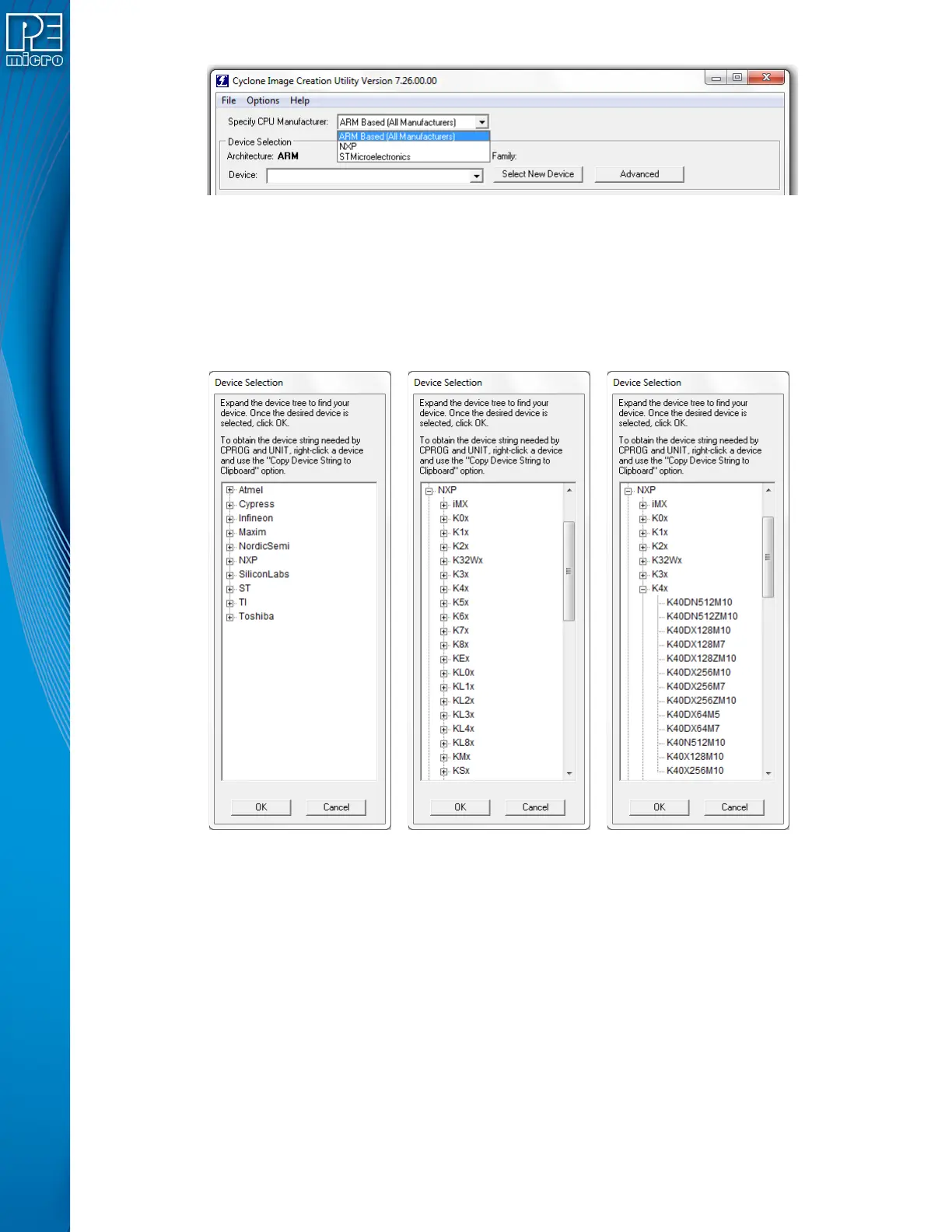This screenshot has height=1232, width=952.
Task: Click OK in the K4x device dialog
Action: click(x=660, y=807)
